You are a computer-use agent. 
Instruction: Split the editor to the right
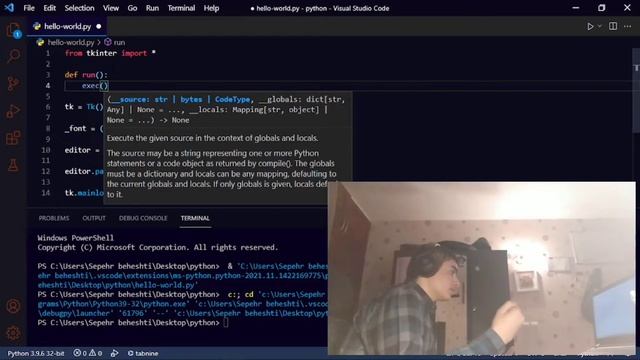(613, 27)
